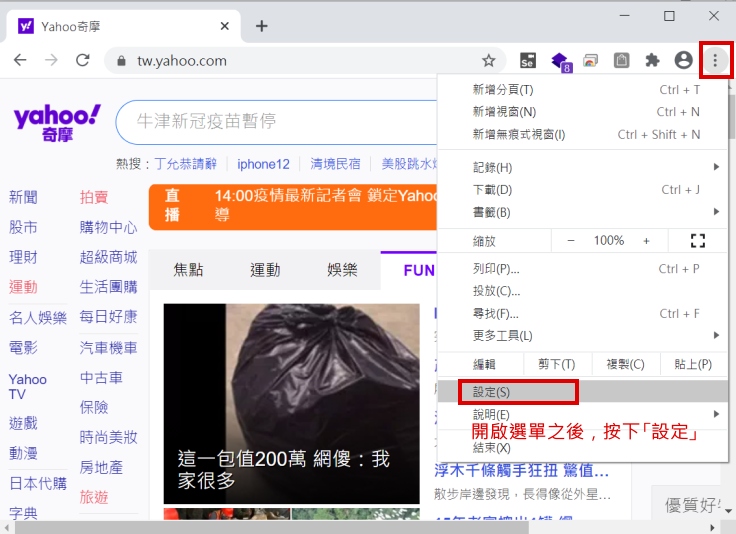
Task: Click the horizontal scrollbar thumb
Action: click(271, 527)
